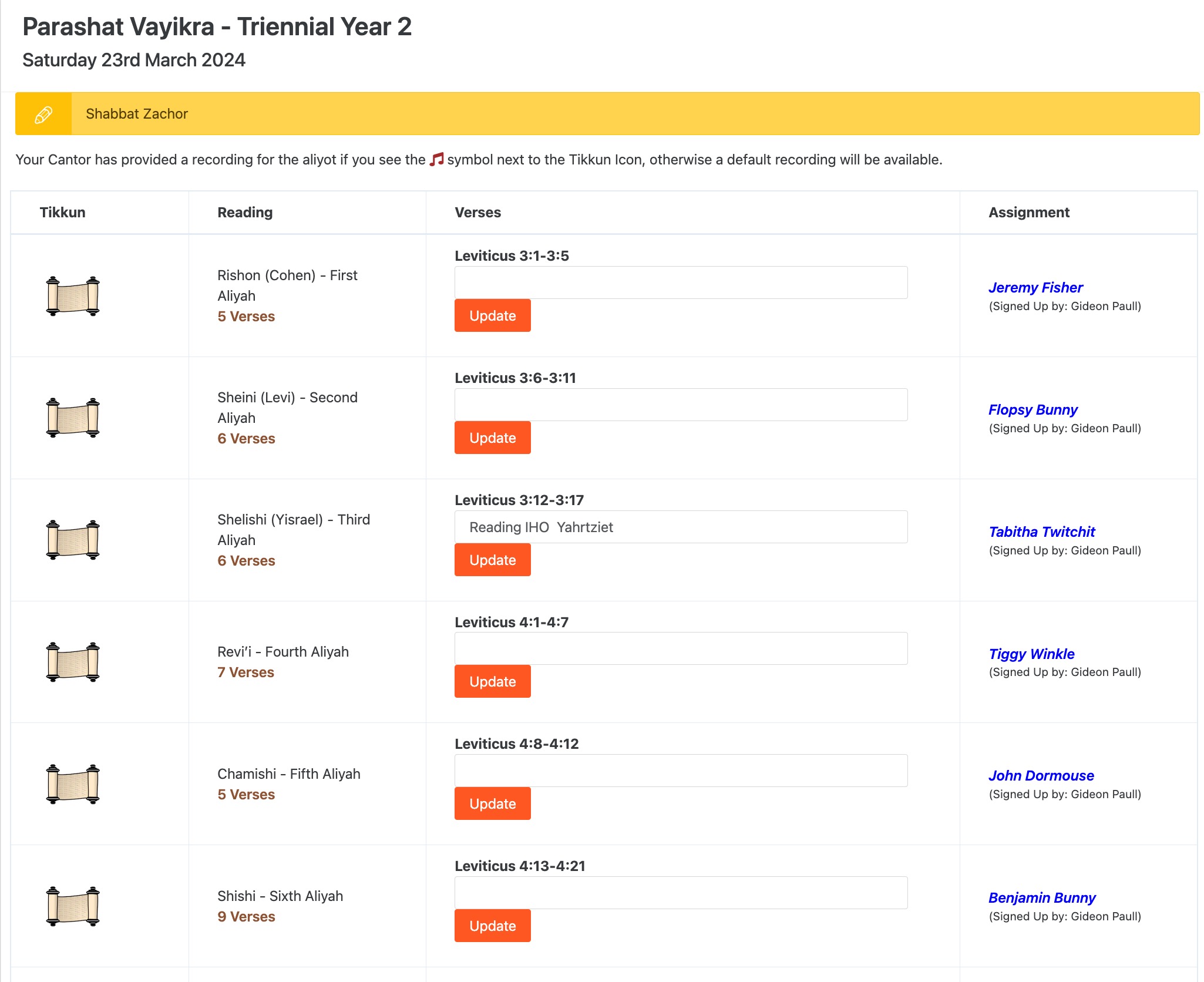Select the Benjamin Bunny link
This screenshot has width=1204, height=982.
coord(1041,897)
